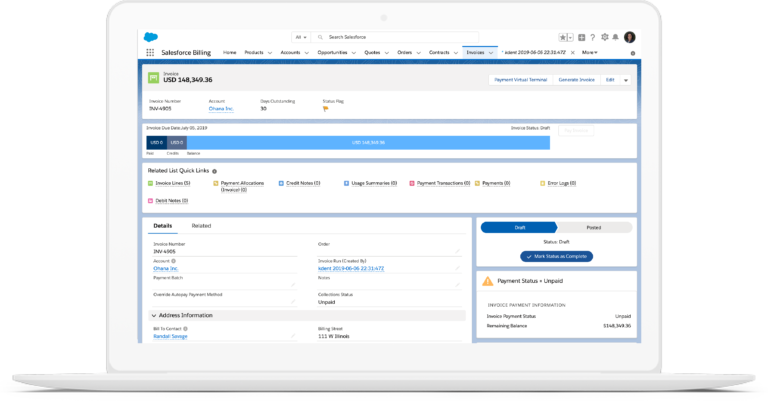
Task: Close the kdent 2019-06-06 tab
Action: tap(572, 52)
